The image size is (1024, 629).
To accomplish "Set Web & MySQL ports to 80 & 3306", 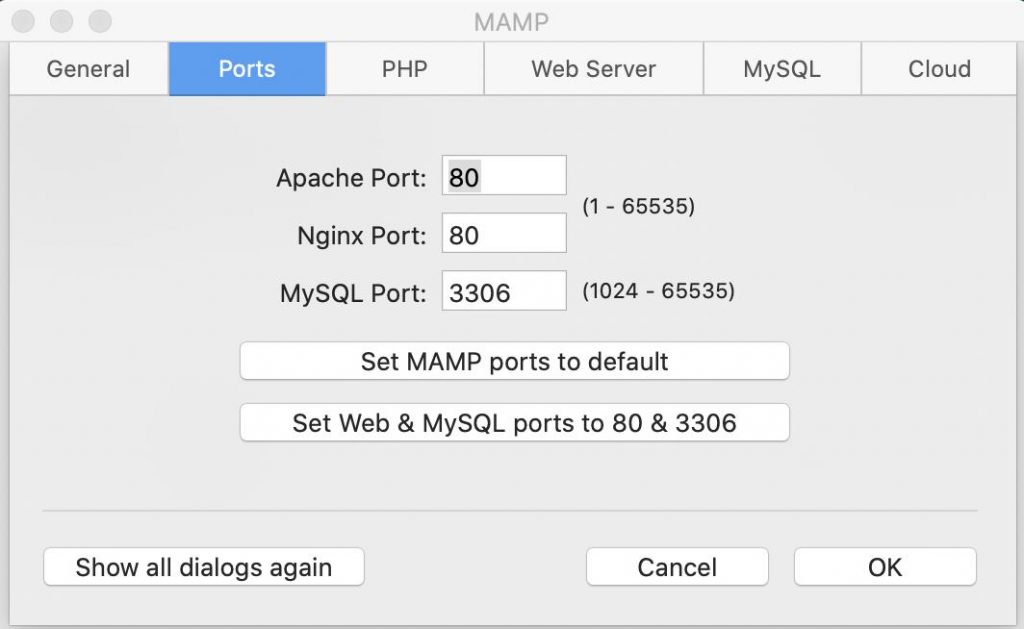I will point(515,423).
